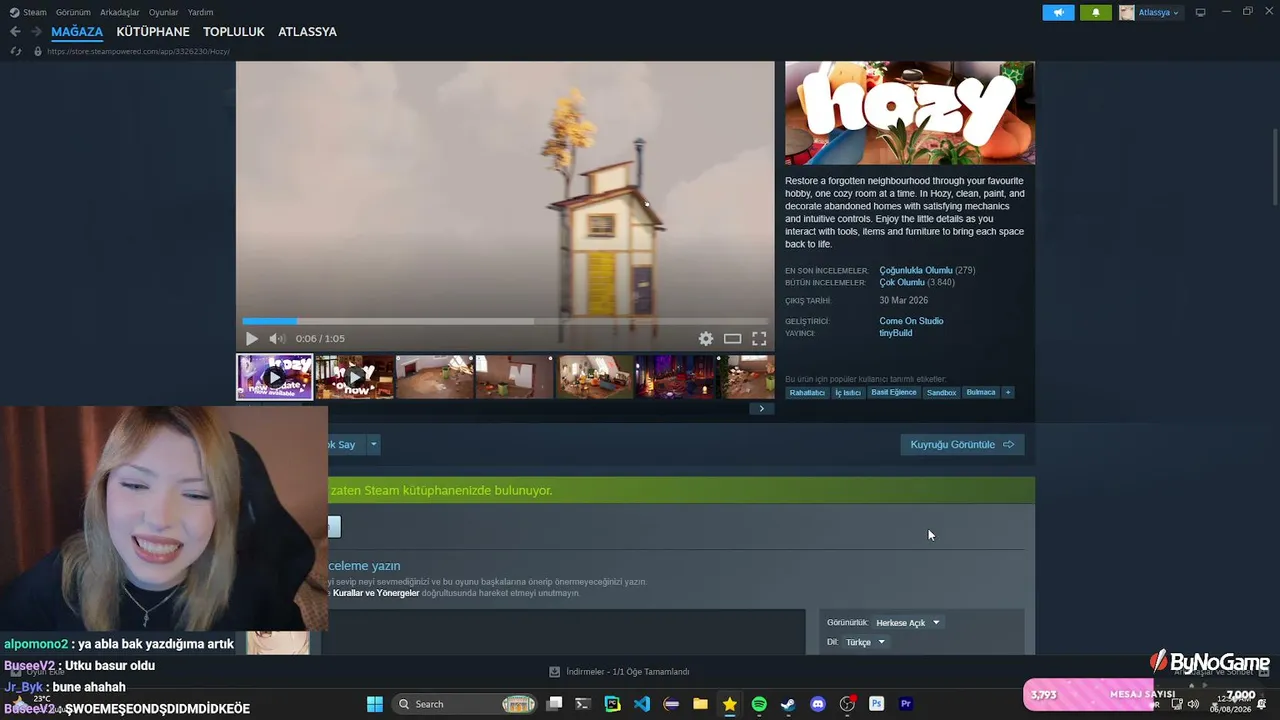Select the first trailer thumbnail
The width and height of the screenshot is (1280, 720).
point(275,377)
